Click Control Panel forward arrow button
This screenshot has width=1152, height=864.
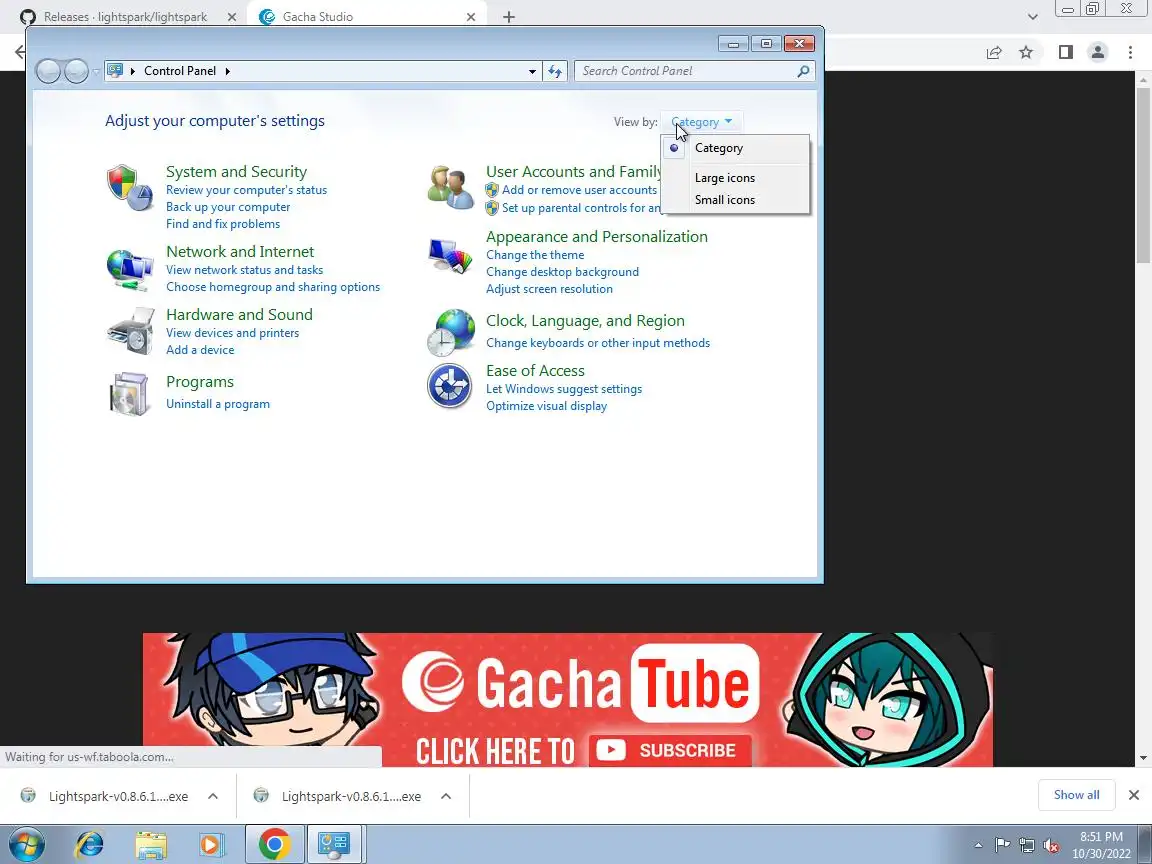click(76, 71)
